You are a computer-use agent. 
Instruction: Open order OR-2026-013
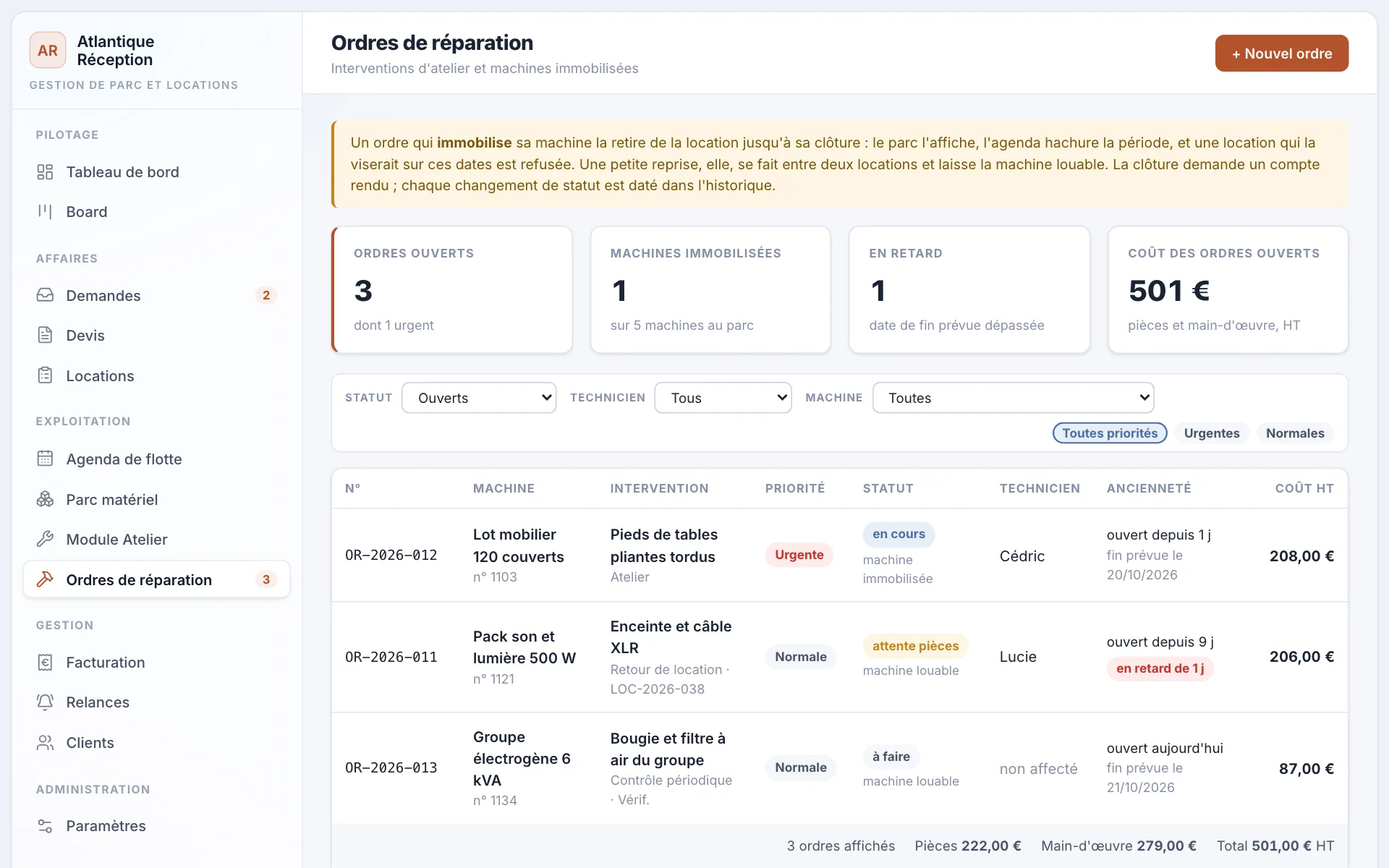(391, 768)
